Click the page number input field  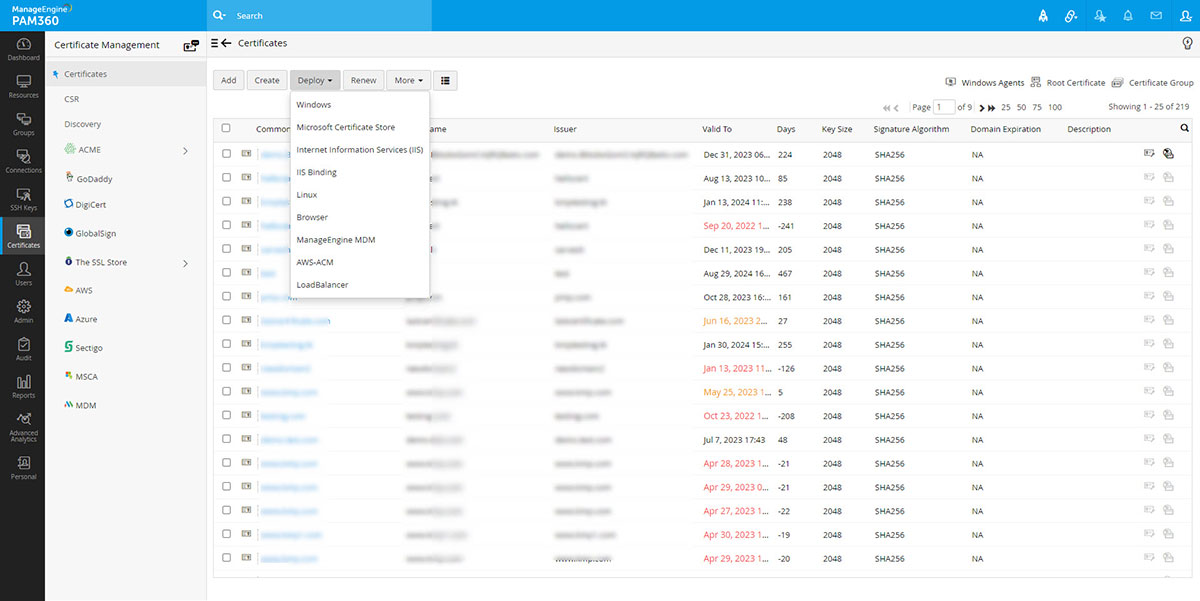point(944,107)
